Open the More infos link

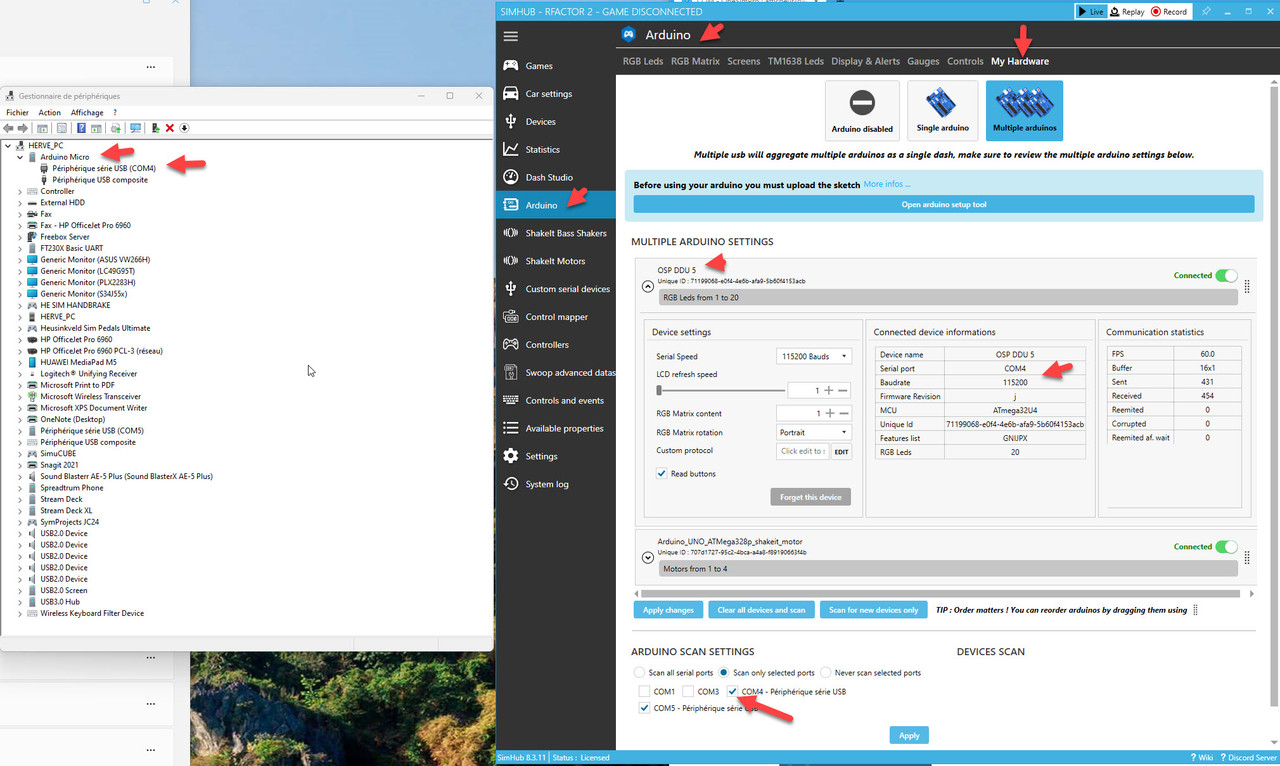point(887,185)
